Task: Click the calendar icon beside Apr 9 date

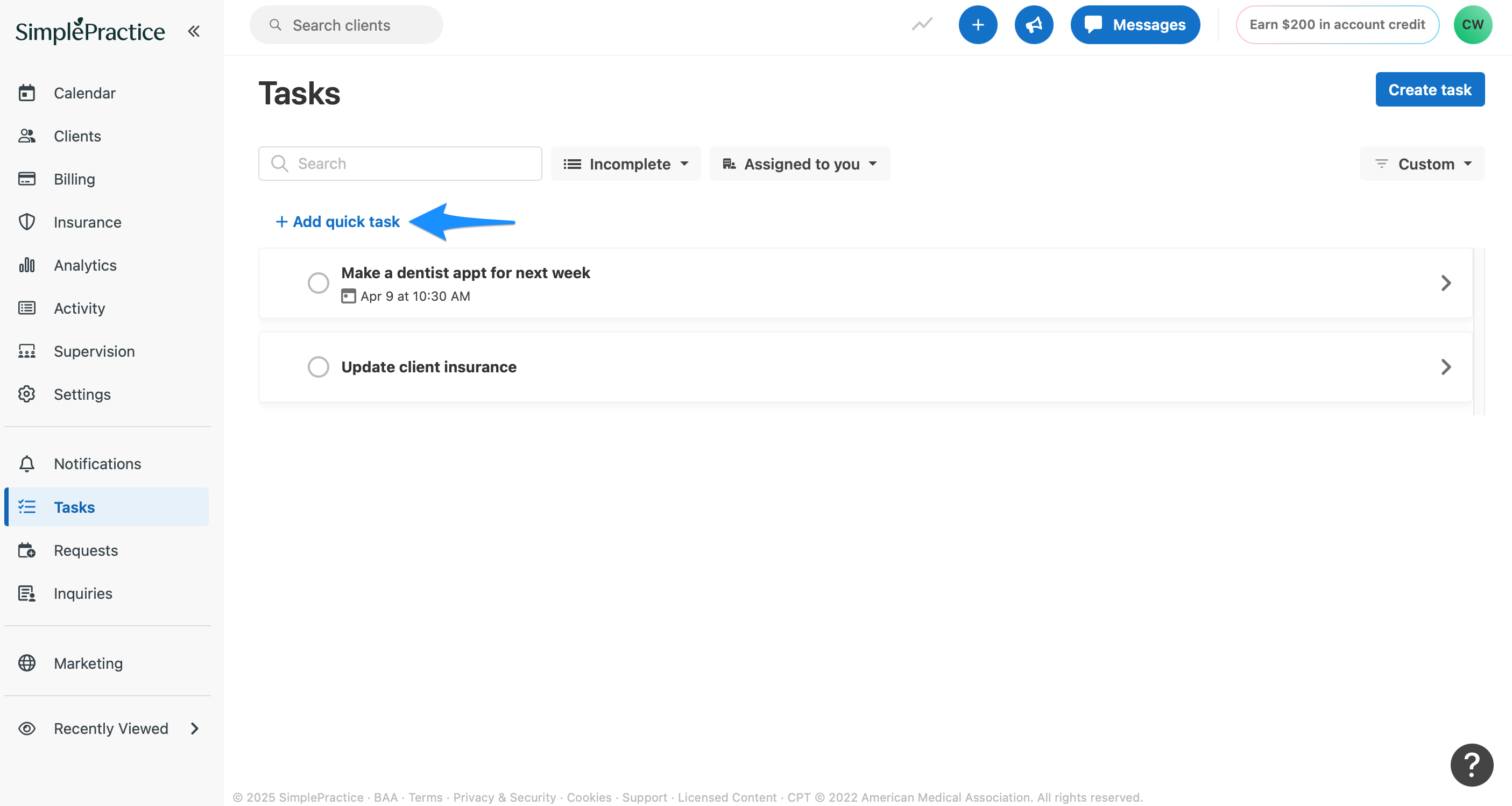Action: point(349,296)
